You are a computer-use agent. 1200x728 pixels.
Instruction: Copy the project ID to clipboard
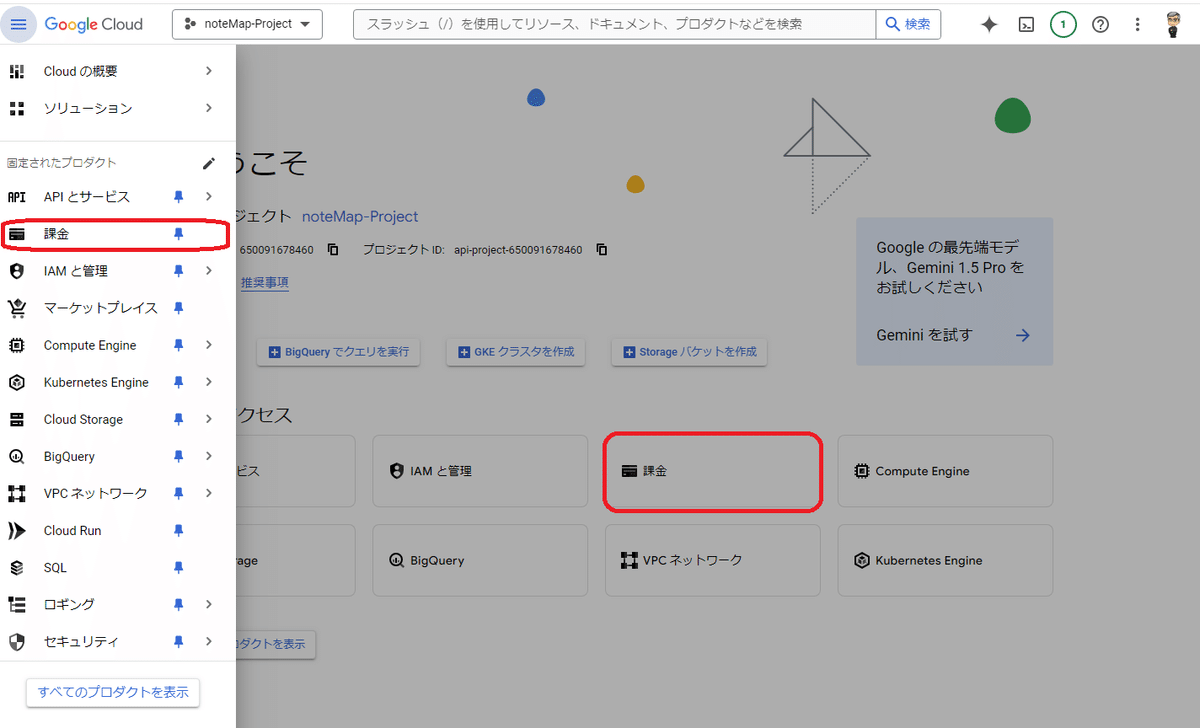[x=602, y=249]
